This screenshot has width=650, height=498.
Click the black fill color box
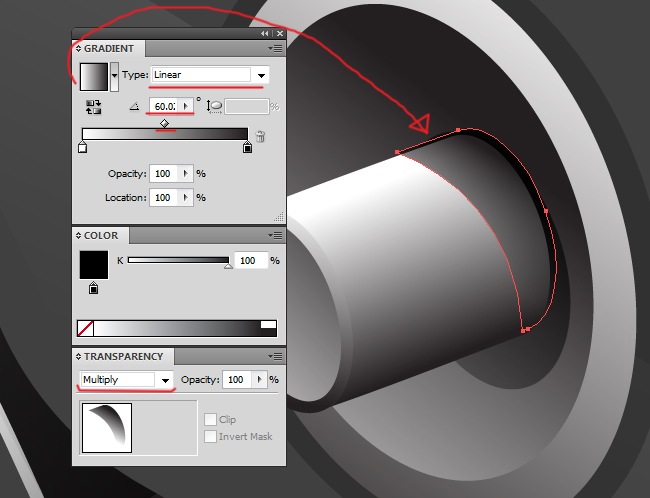[94, 265]
